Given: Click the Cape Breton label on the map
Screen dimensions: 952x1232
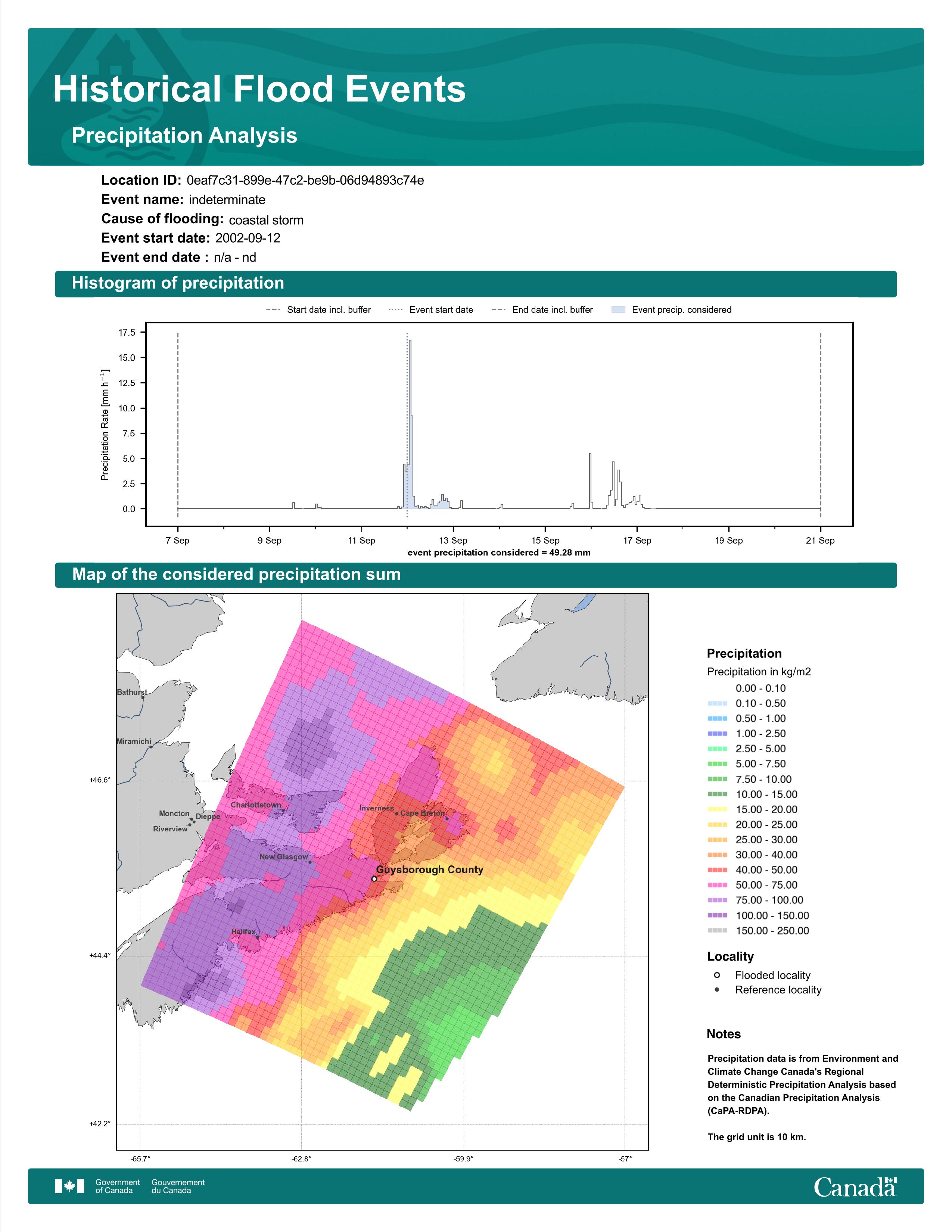Looking at the screenshot, I should [x=422, y=813].
